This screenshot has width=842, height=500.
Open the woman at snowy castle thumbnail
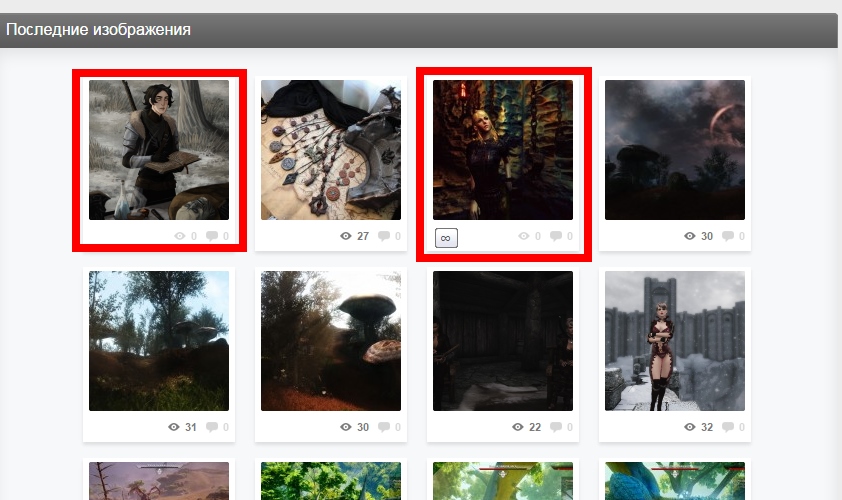[x=675, y=341]
